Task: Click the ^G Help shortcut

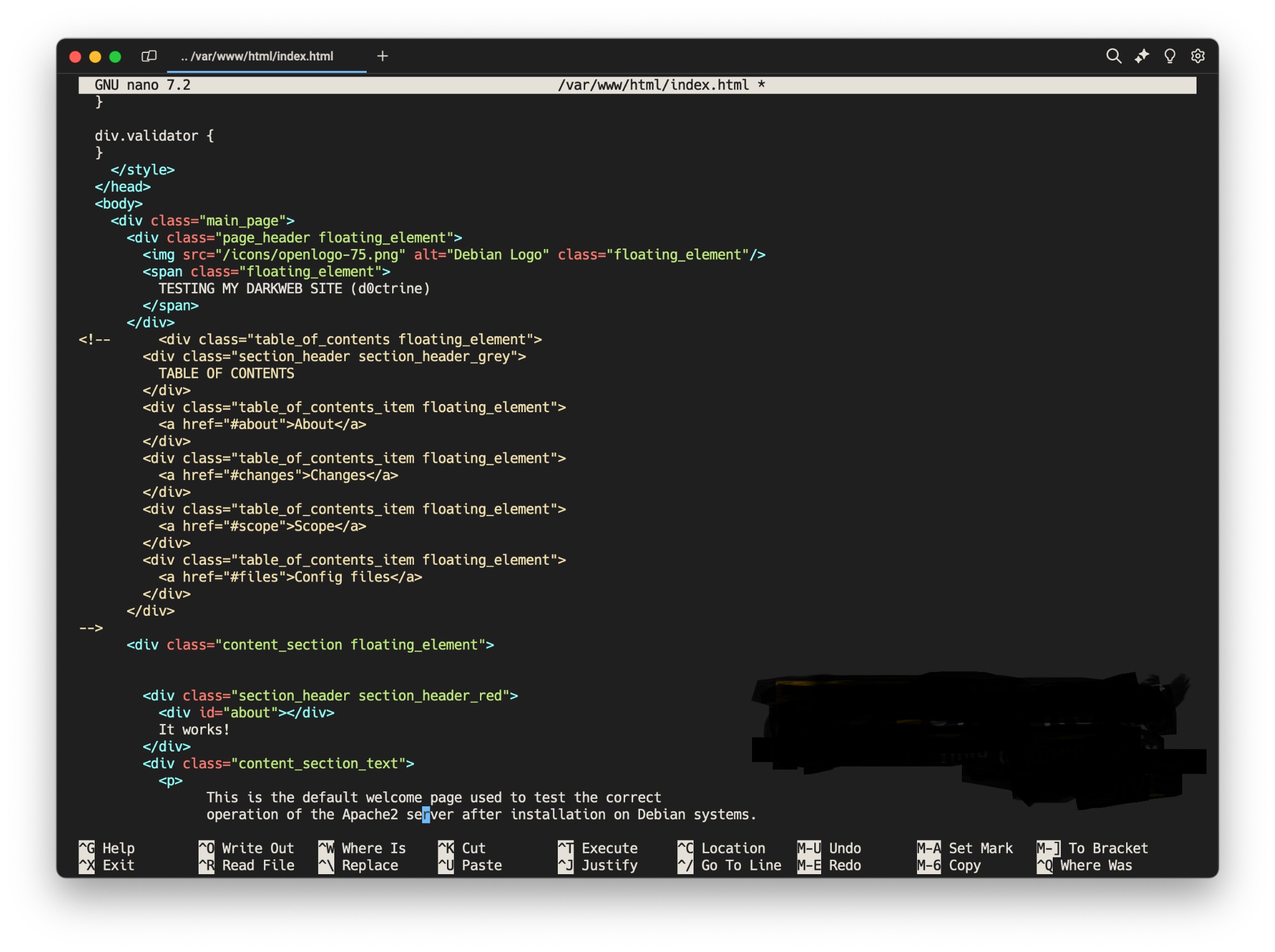Action: 107,848
